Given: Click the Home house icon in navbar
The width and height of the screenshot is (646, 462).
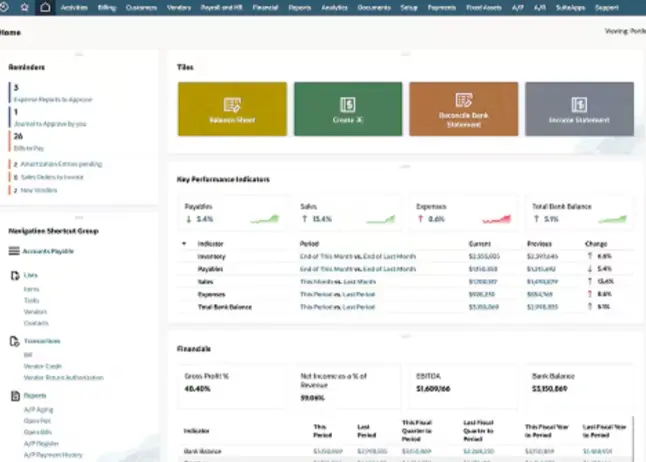Looking at the screenshot, I should pyautogui.click(x=45, y=7).
